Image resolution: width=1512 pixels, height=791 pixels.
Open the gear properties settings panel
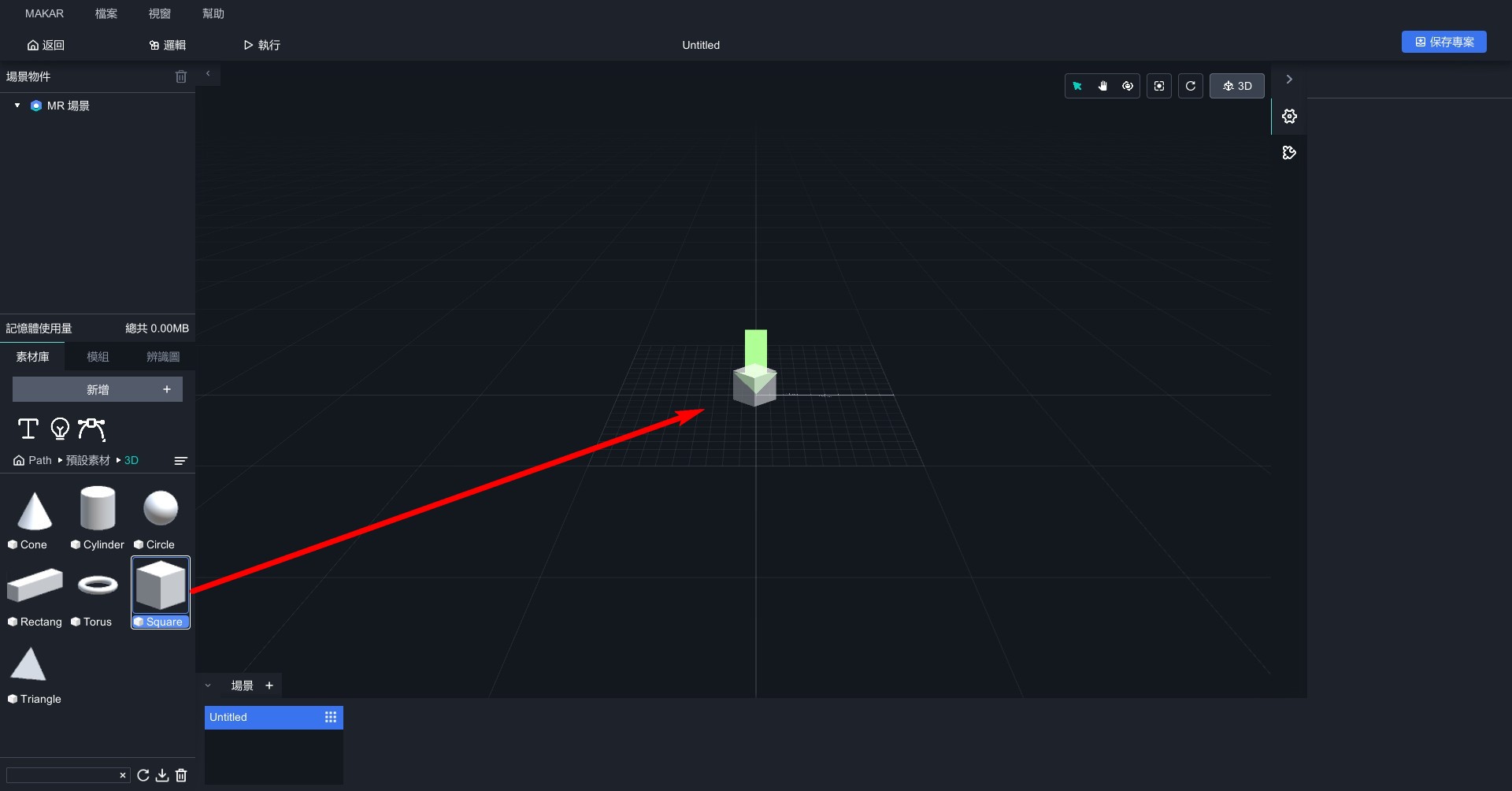point(1289,117)
